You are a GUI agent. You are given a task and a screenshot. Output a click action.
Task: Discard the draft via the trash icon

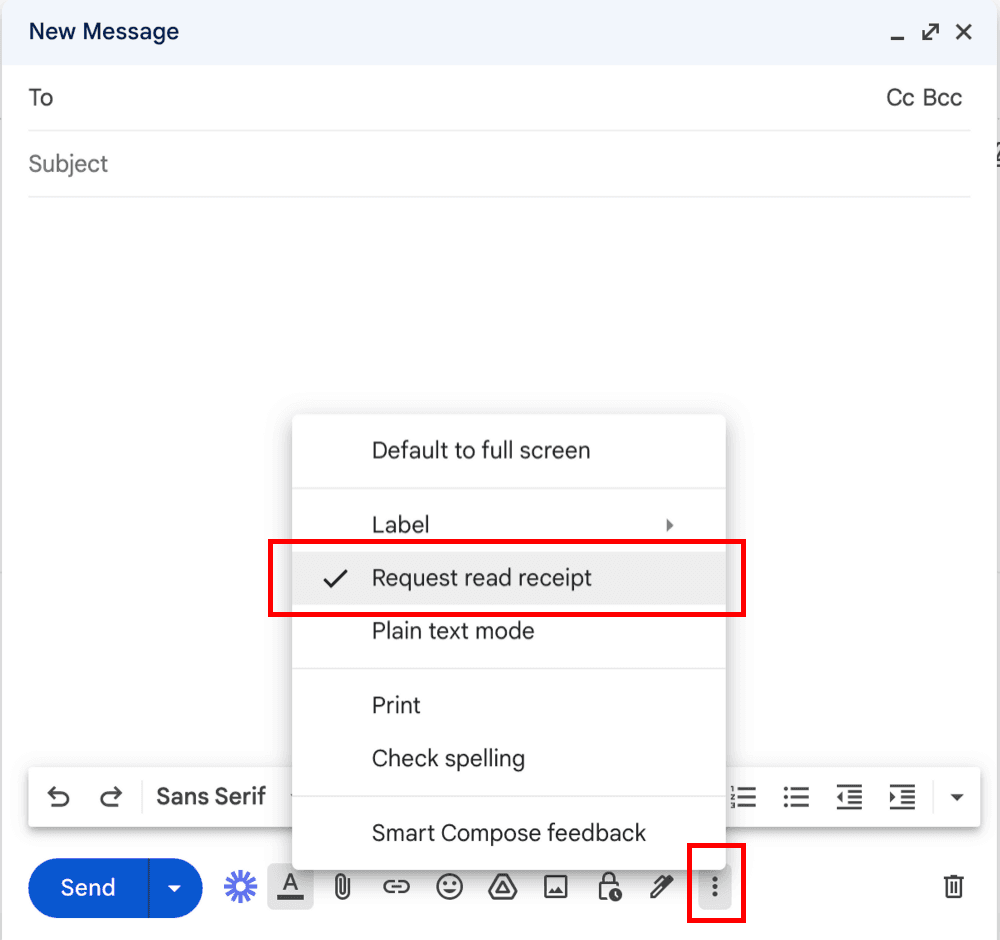point(953,887)
